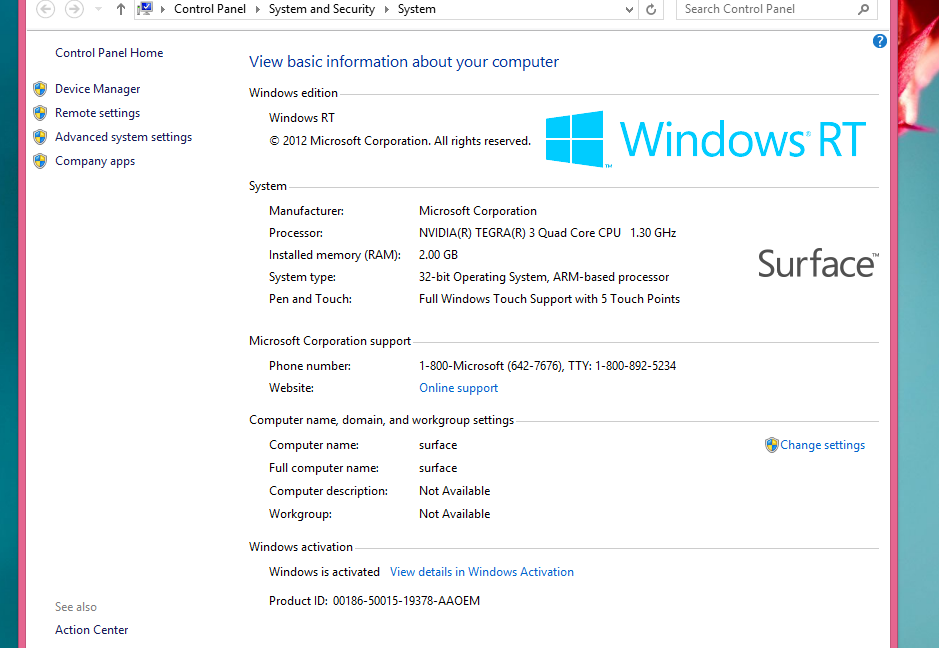Image resolution: width=939 pixels, height=648 pixels.
Task: Open Control Panel Home
Action: [x=109, y=53]
